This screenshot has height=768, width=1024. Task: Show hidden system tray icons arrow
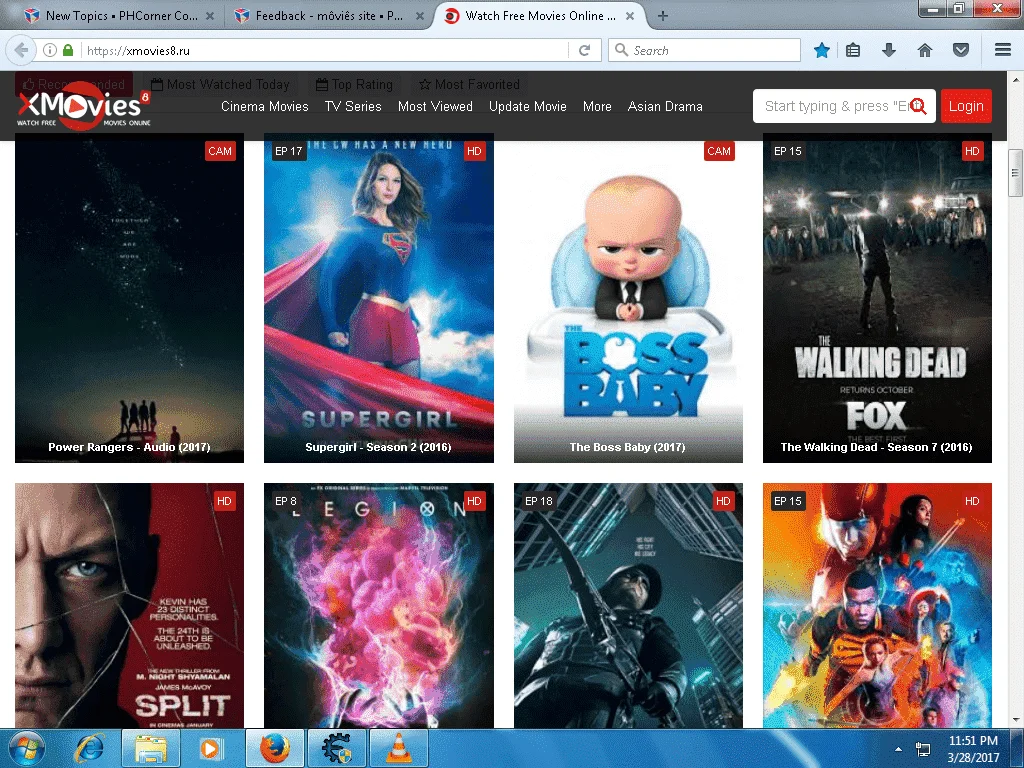[x=899, y=749]
